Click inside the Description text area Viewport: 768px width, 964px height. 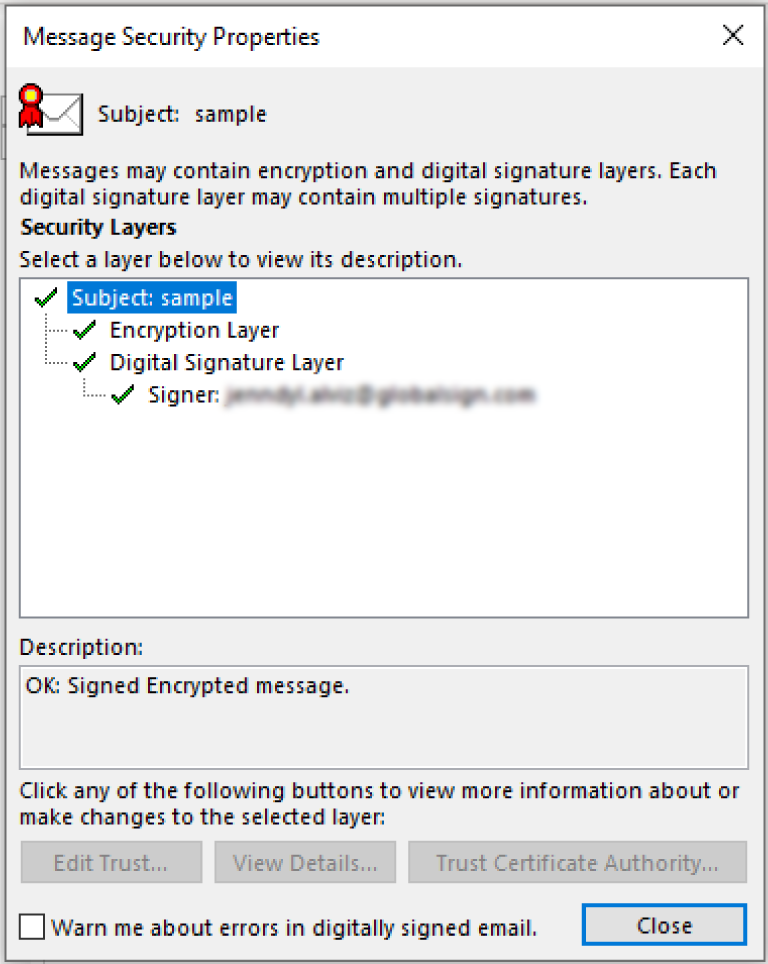(x=383, y=716)
